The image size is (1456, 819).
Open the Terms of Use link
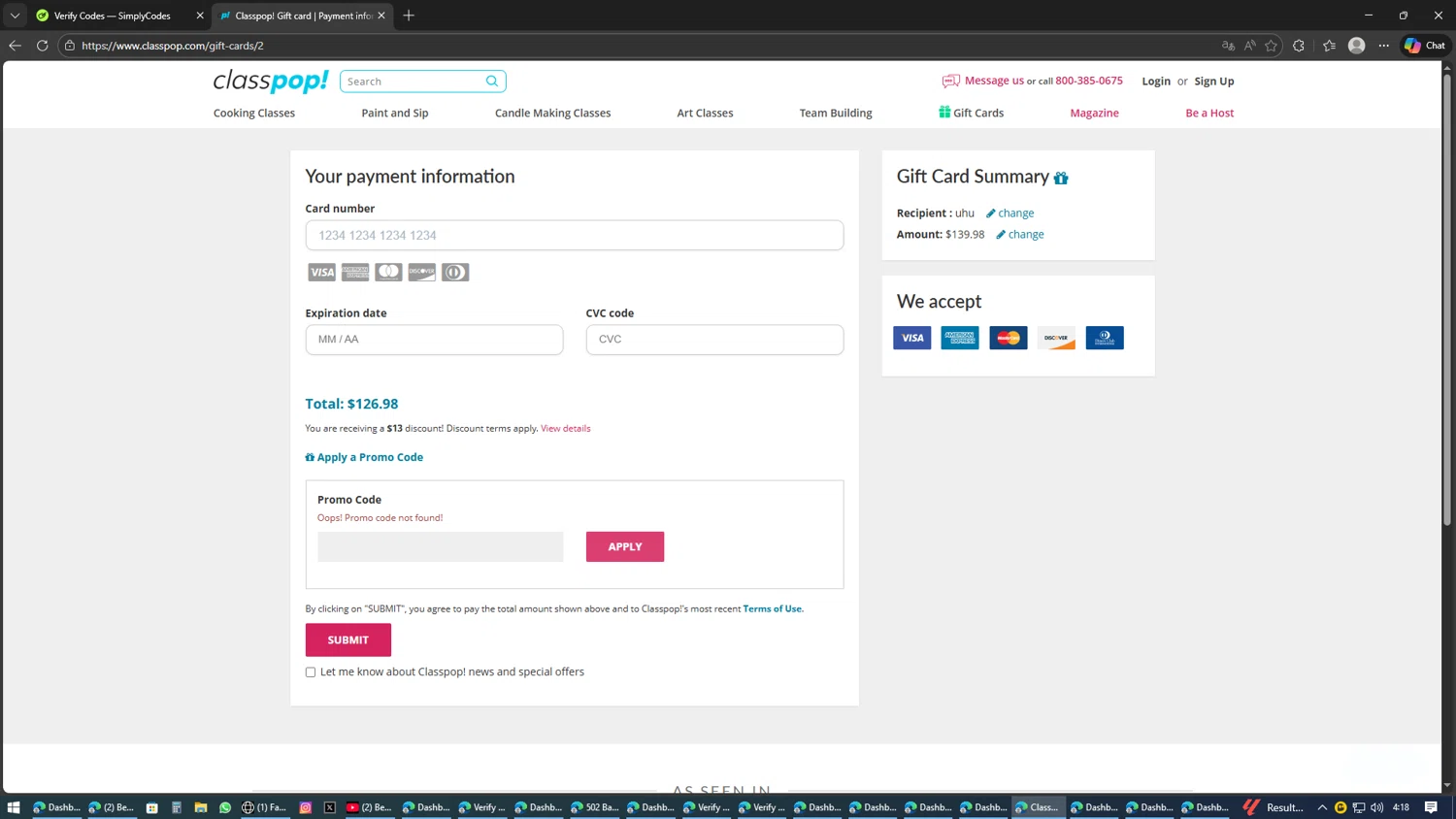tap(773, 609)
